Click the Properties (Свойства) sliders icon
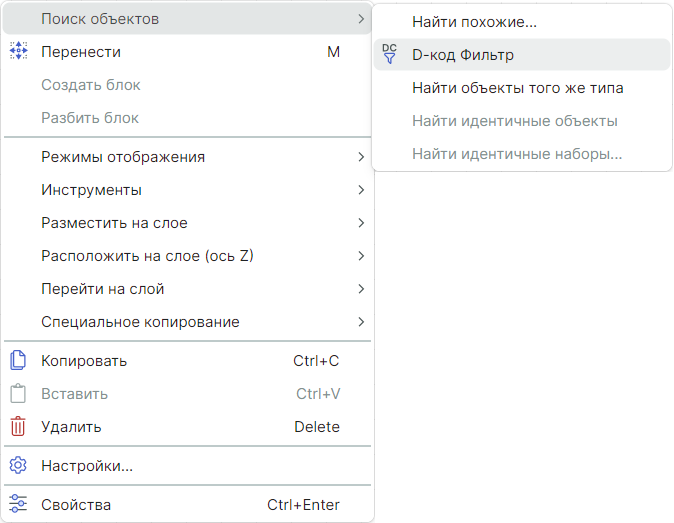 point(17,505)
